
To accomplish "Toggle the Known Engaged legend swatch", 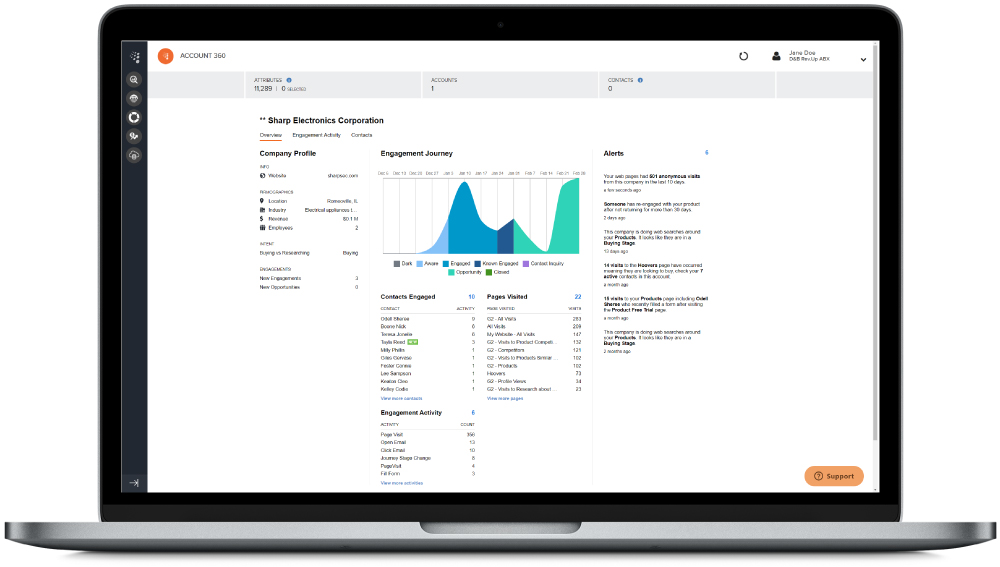I will tap(478, 264).
